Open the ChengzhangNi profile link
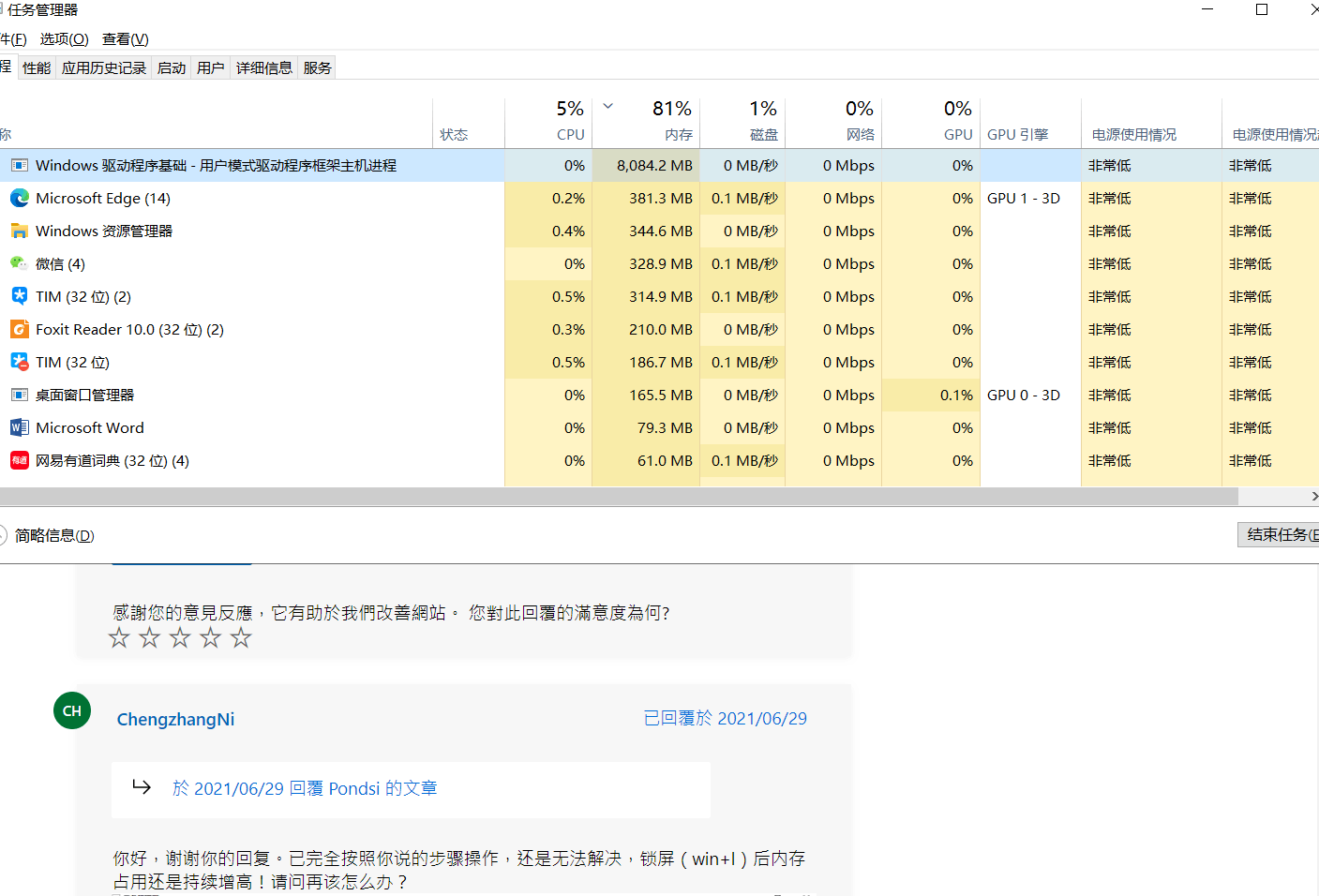The image size is (1319, 896). click(x=175, y=720)
